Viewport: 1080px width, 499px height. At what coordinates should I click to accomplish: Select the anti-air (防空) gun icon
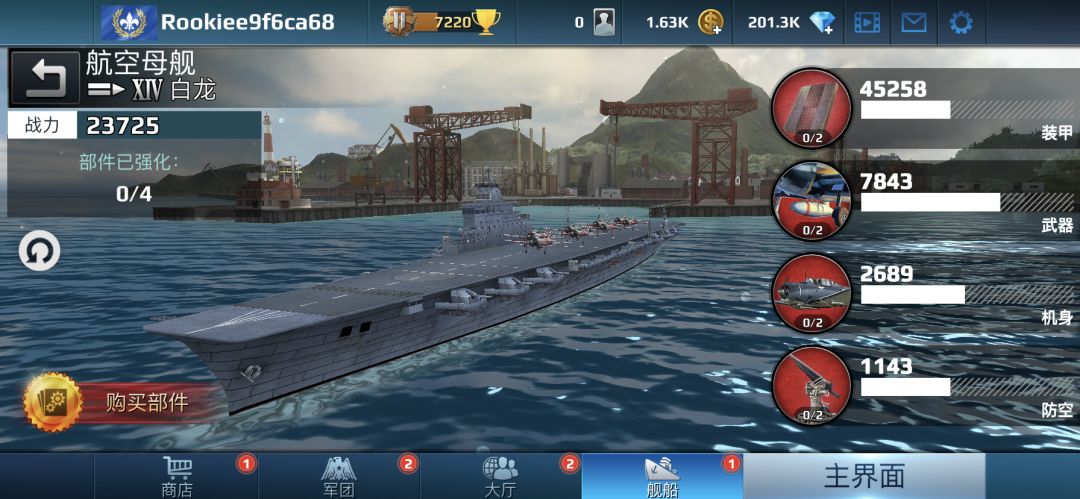click(x=812, y=385)
